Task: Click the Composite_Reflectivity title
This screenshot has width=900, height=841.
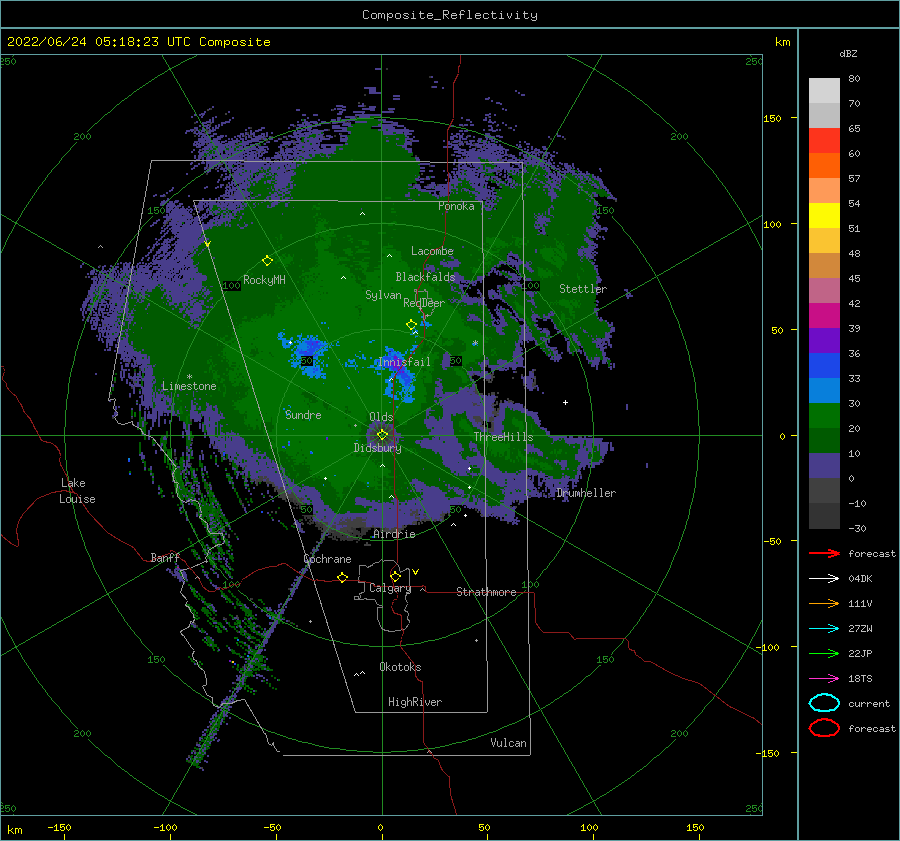Action: point(449,15)
